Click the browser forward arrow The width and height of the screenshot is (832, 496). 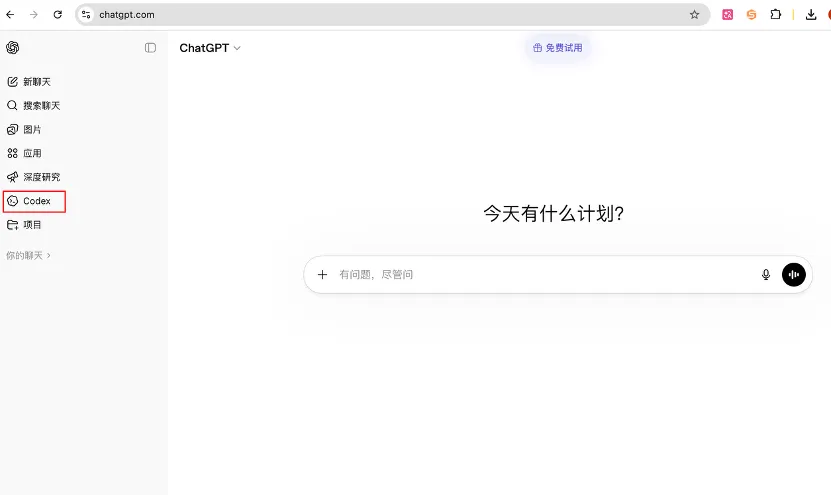click(x=34, y=15)
